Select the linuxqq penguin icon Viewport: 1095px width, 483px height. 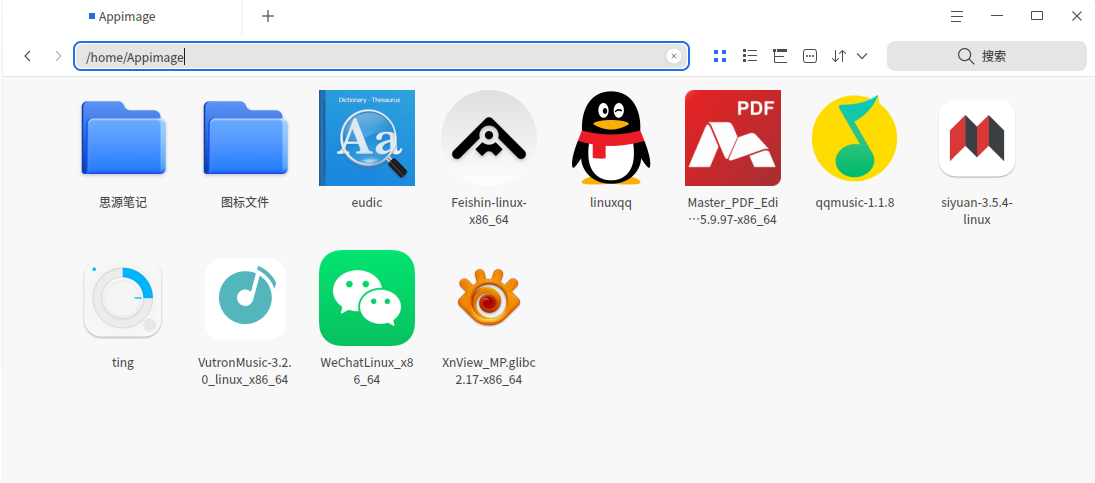point(611,138)
